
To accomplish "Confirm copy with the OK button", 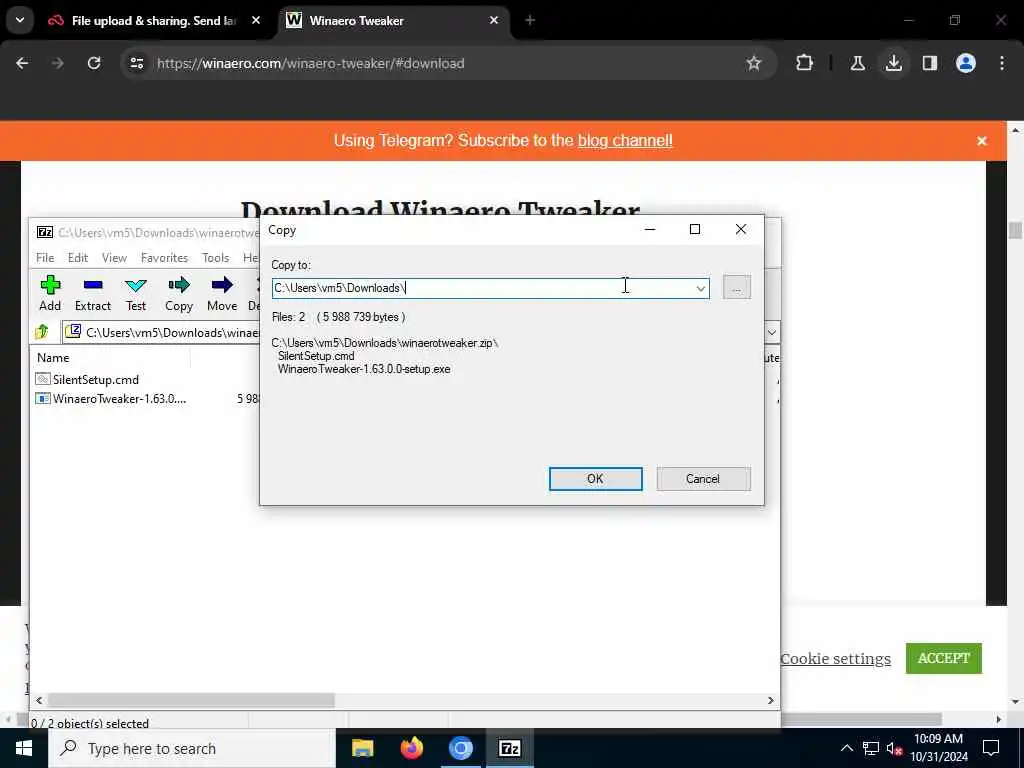I will (595, 479).
